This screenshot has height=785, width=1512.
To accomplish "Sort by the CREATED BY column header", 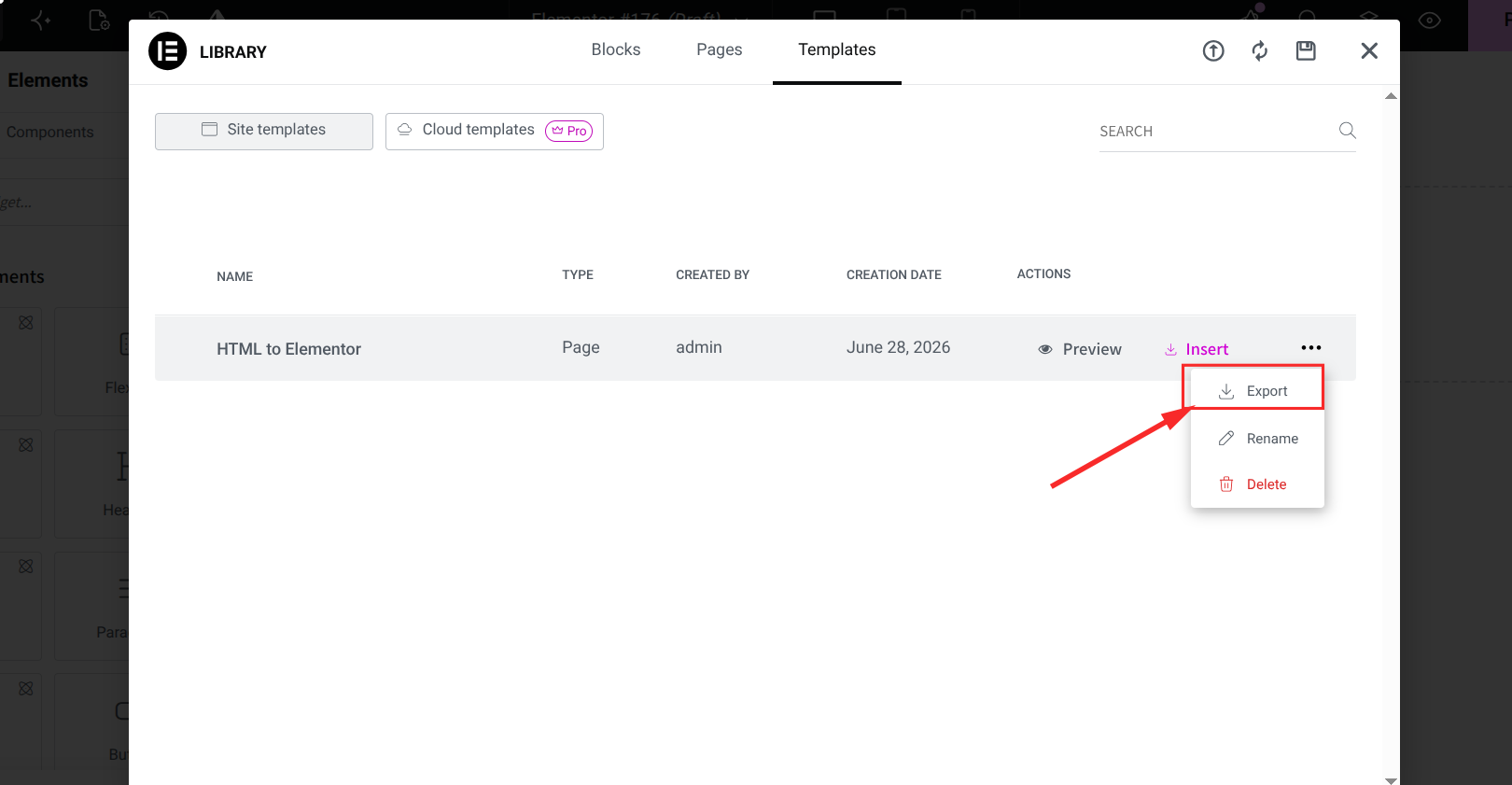I will 713,274.
